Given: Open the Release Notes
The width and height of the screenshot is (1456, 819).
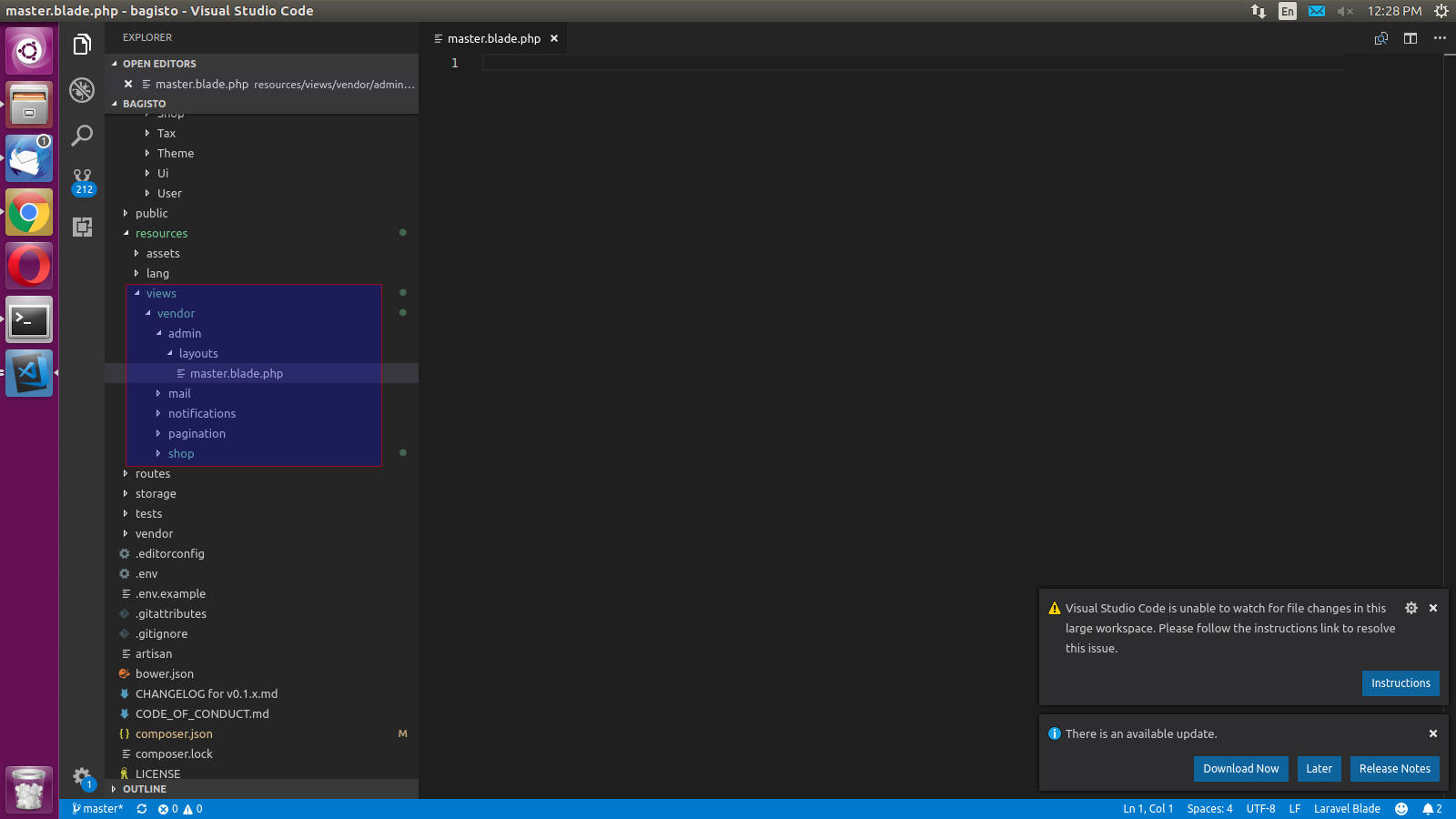Looking at the screenshot, I should click(1395, 769).
